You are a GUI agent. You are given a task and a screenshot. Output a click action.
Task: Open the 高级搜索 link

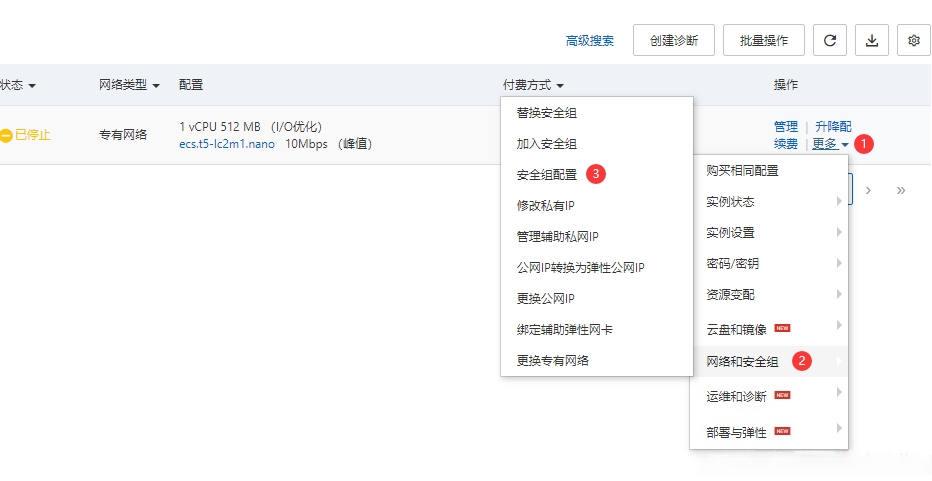click(589, 41)
